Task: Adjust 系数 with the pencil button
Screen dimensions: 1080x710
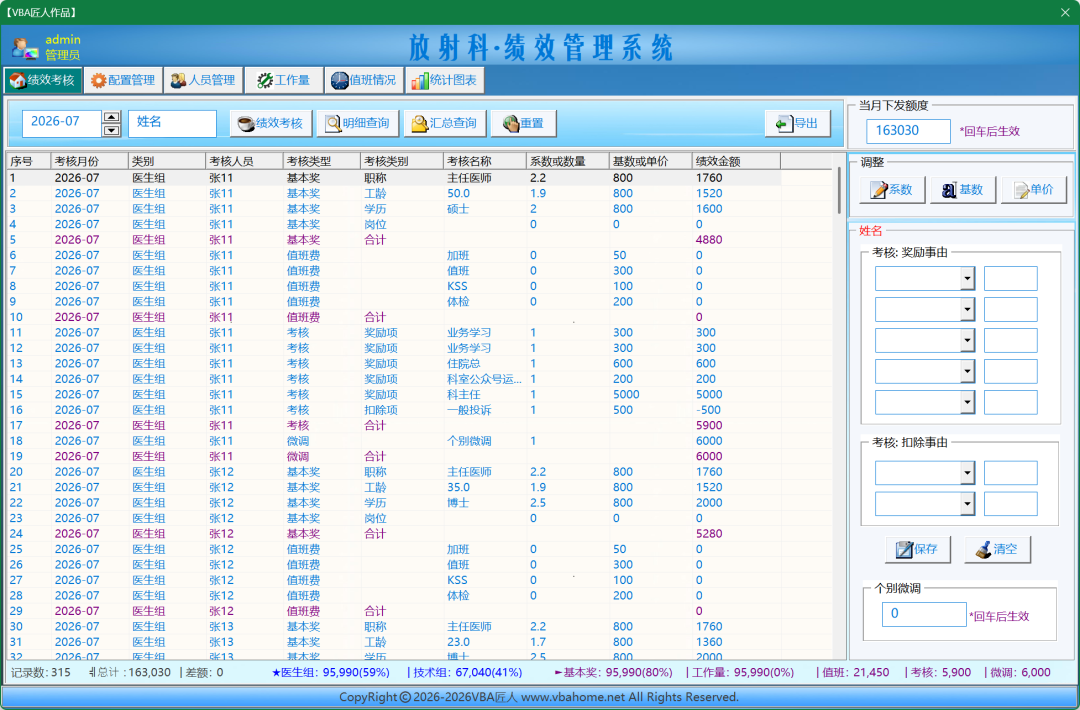Action: [x=892, y=190]
